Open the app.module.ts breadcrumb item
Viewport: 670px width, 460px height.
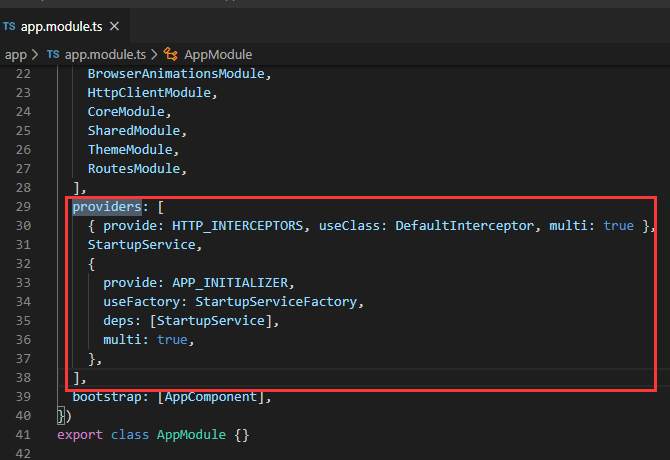click(x=105, y=55)
